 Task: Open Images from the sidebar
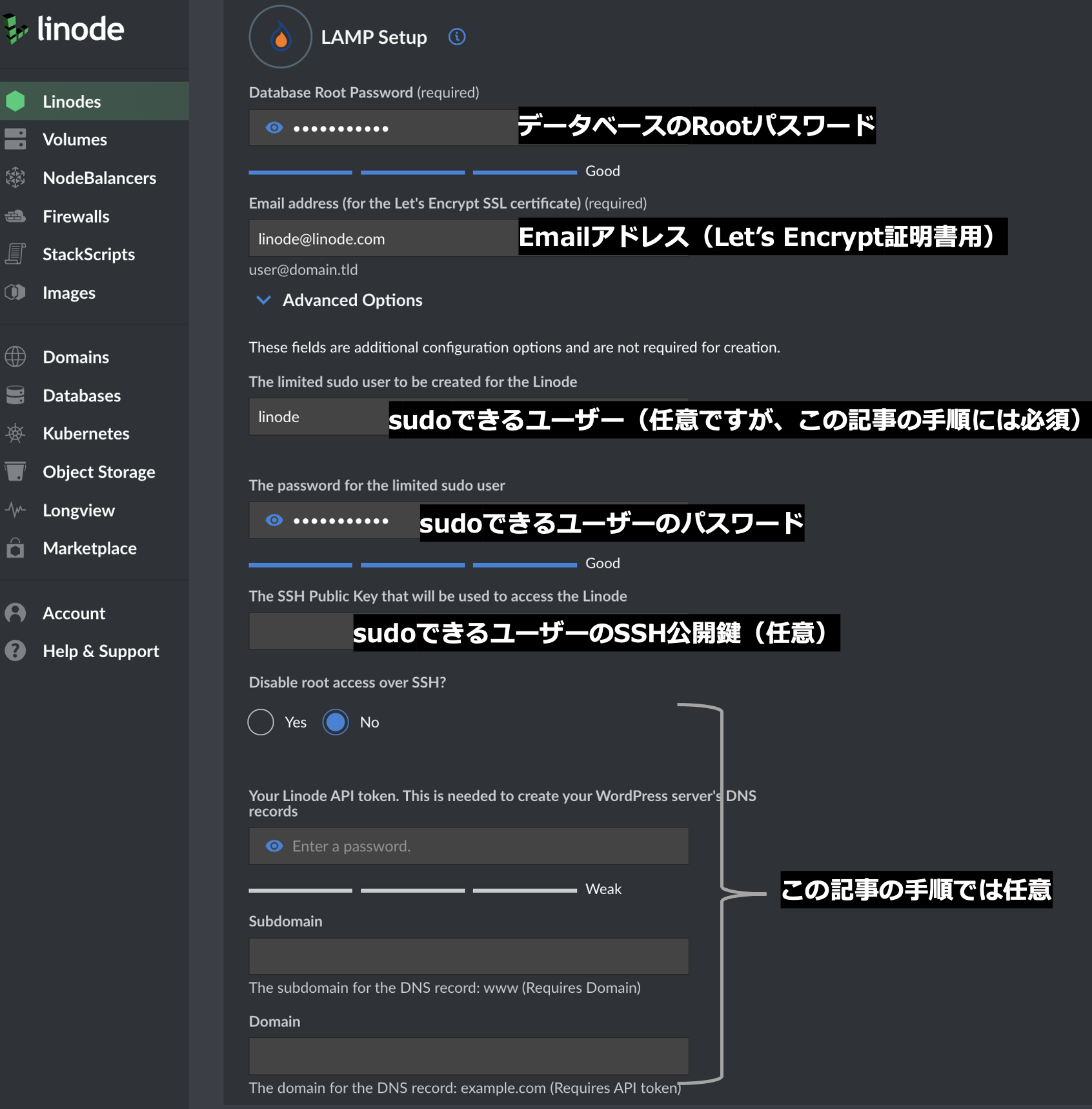(94, 292)
